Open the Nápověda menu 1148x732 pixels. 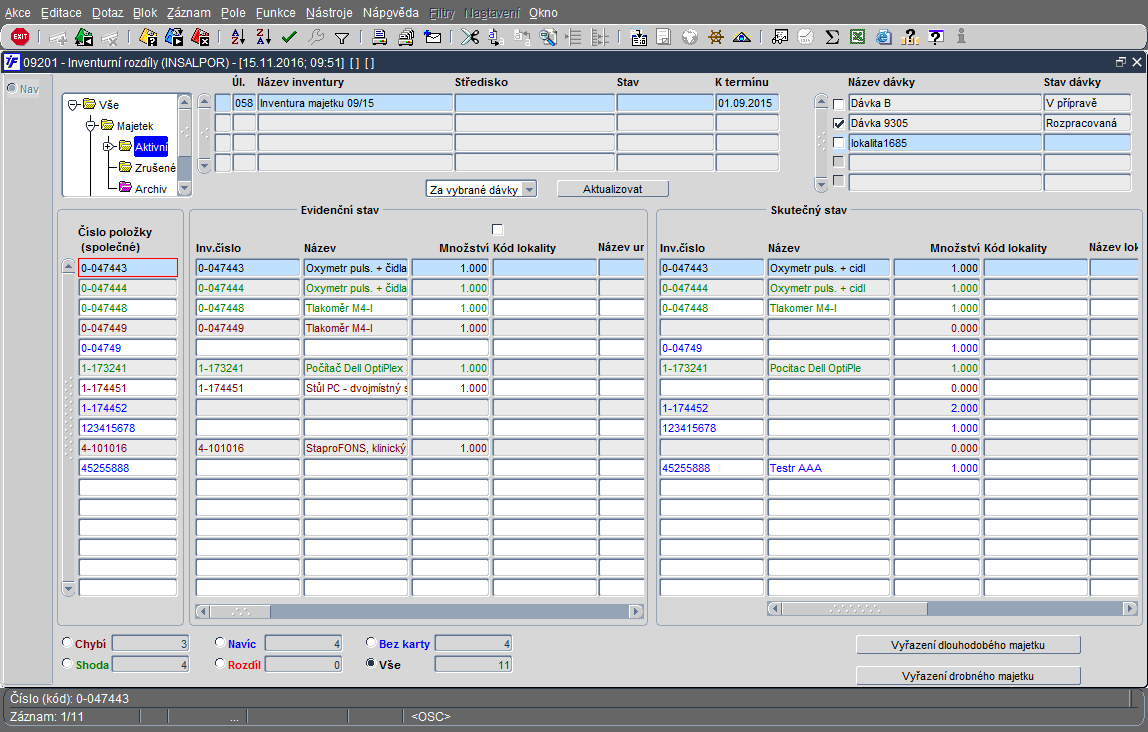tap(391, 12)
